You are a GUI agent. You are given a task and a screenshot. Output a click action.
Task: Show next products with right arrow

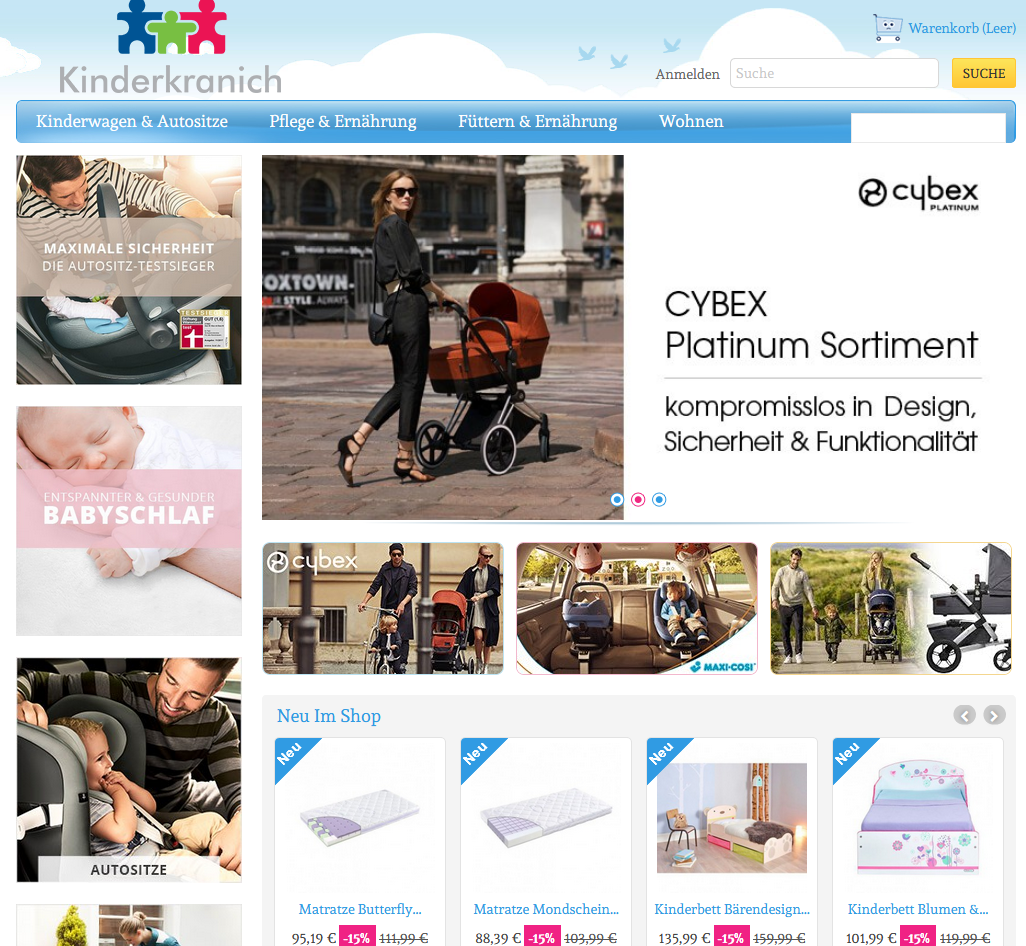994,715
